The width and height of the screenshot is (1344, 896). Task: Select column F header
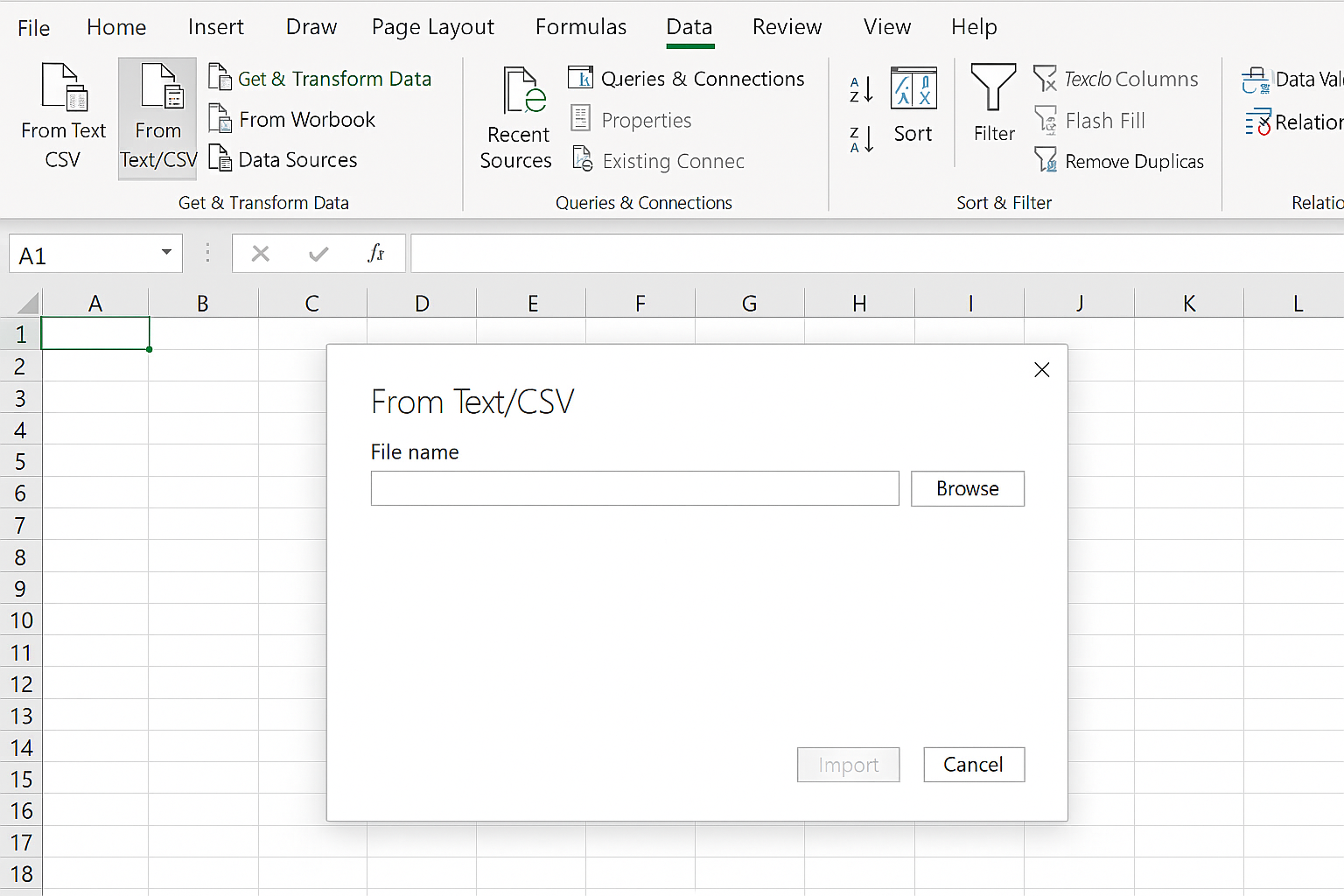[640, 304]
